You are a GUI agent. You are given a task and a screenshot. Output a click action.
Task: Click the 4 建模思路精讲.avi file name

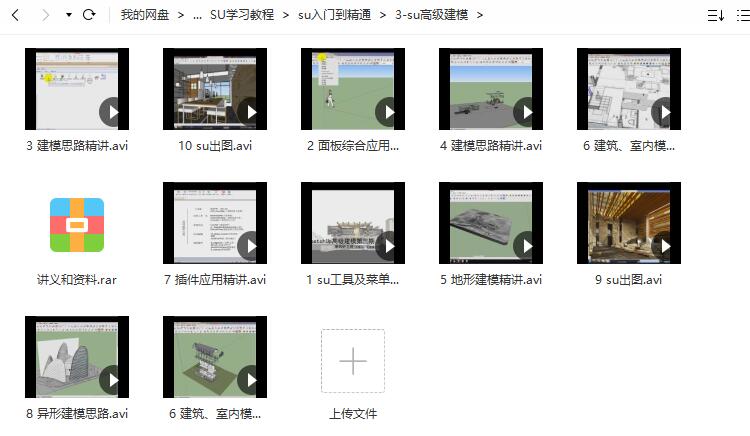pyautogui.click(x=491, y=145)
